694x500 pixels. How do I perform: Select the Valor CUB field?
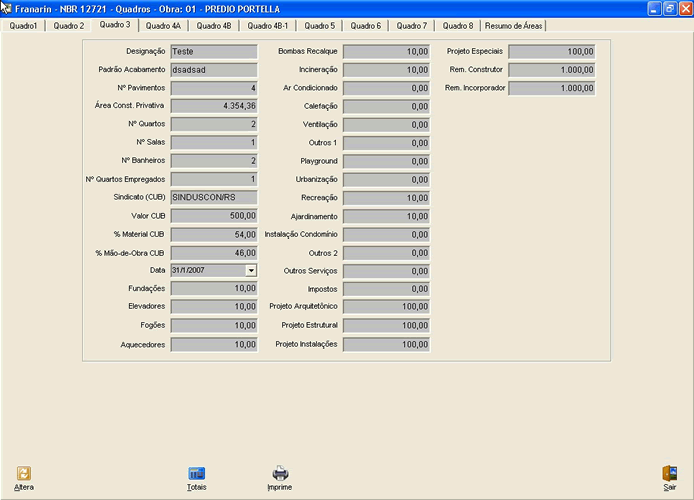point(214,216)
